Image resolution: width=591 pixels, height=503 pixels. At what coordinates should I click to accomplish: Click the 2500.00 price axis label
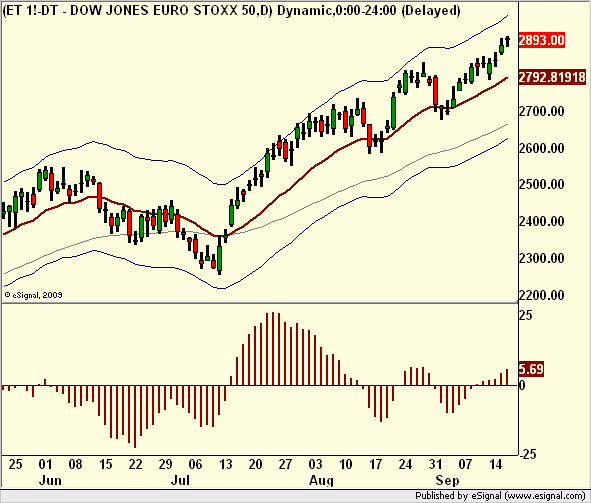(x=542, y=184)
